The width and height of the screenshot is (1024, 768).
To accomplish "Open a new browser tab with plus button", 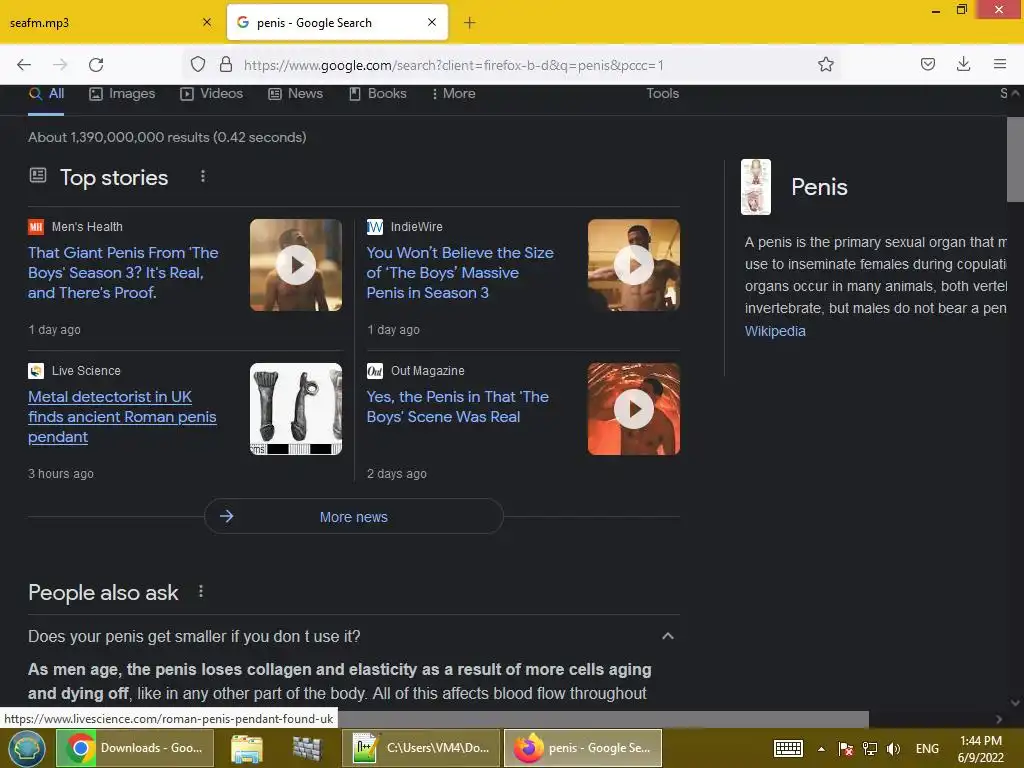I will 470,23.
